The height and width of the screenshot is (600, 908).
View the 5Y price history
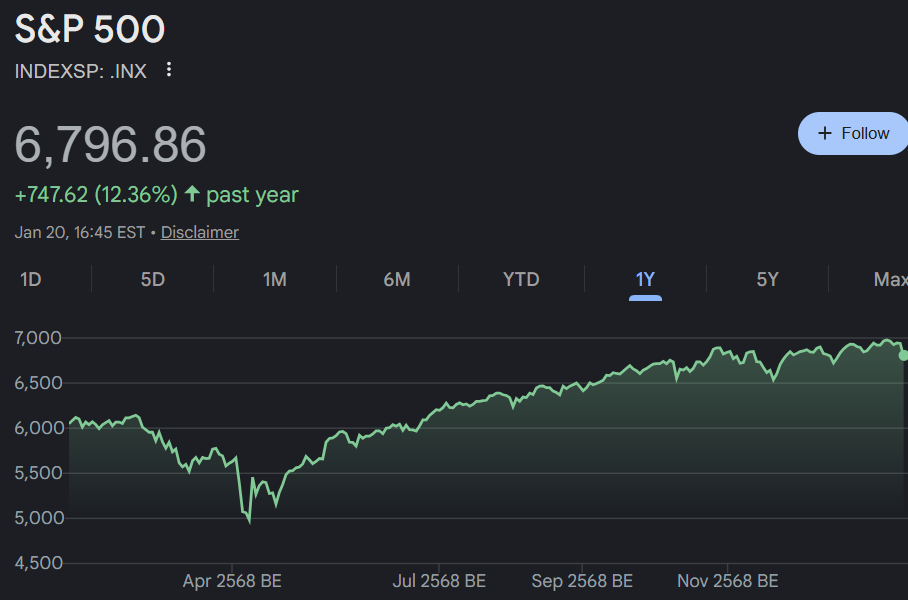coord(767,279)
